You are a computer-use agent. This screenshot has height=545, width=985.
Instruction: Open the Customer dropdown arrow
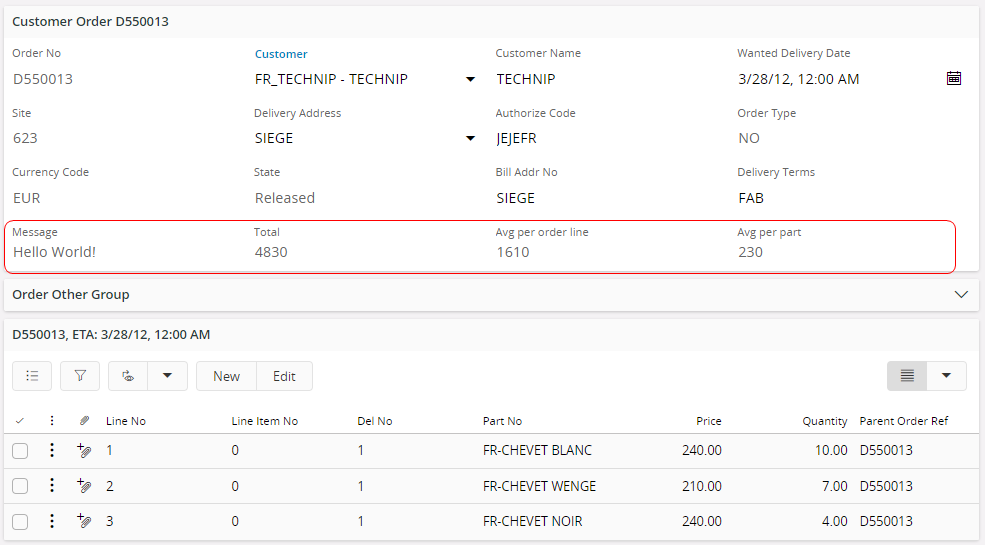tap(470, 79)
